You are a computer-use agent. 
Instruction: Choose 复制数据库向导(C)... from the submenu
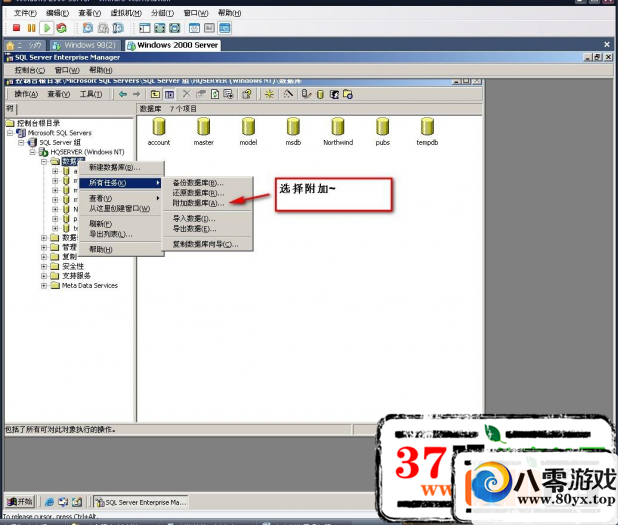(x=207, y=244)
